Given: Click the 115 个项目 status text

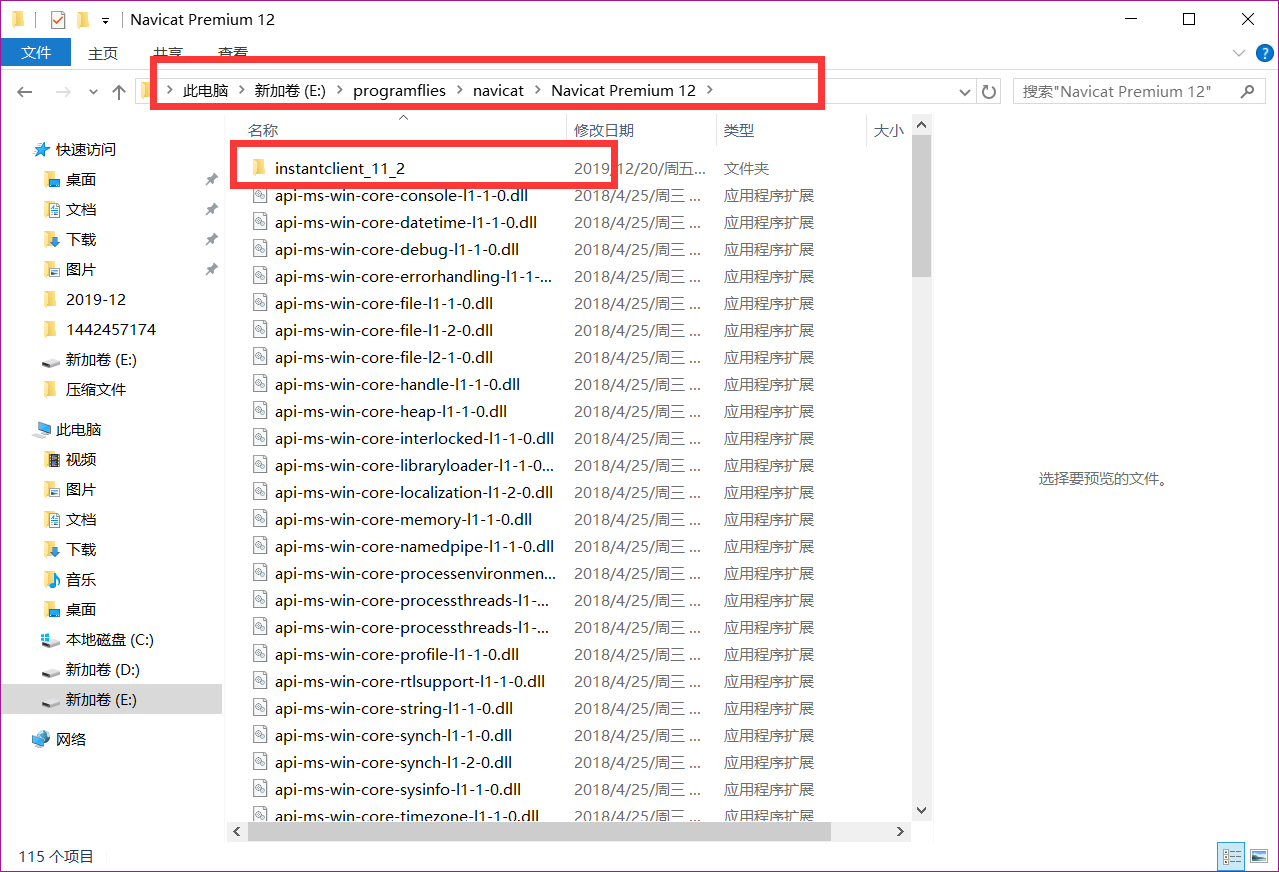Looking at the screenshot, I should tap(56, 857).
